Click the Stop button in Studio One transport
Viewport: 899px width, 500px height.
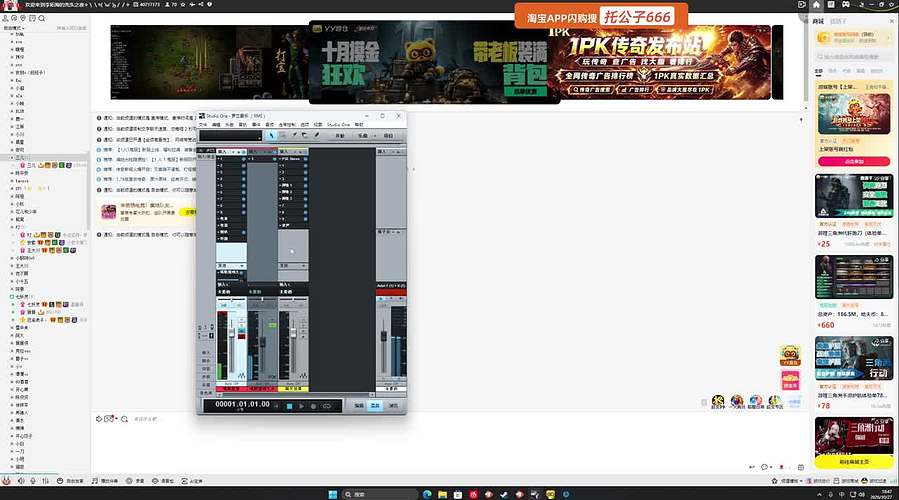(x=290, y=406)
